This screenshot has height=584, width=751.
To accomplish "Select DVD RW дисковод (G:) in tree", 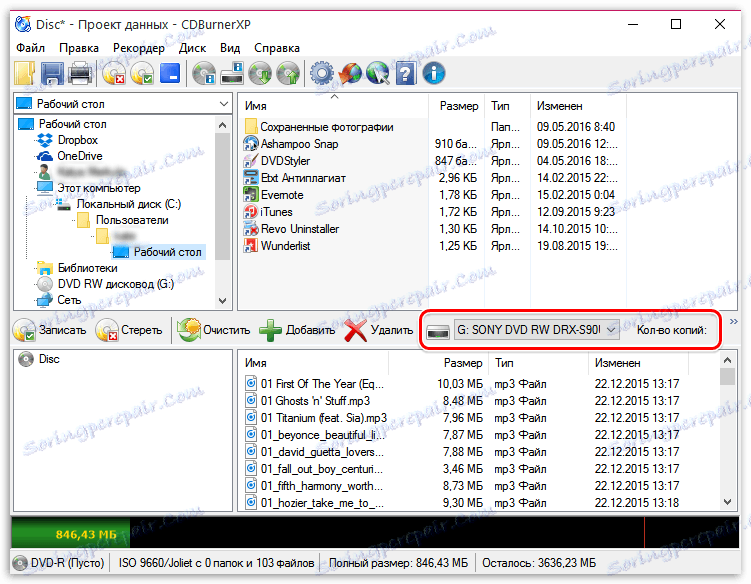I will [116, 284].
